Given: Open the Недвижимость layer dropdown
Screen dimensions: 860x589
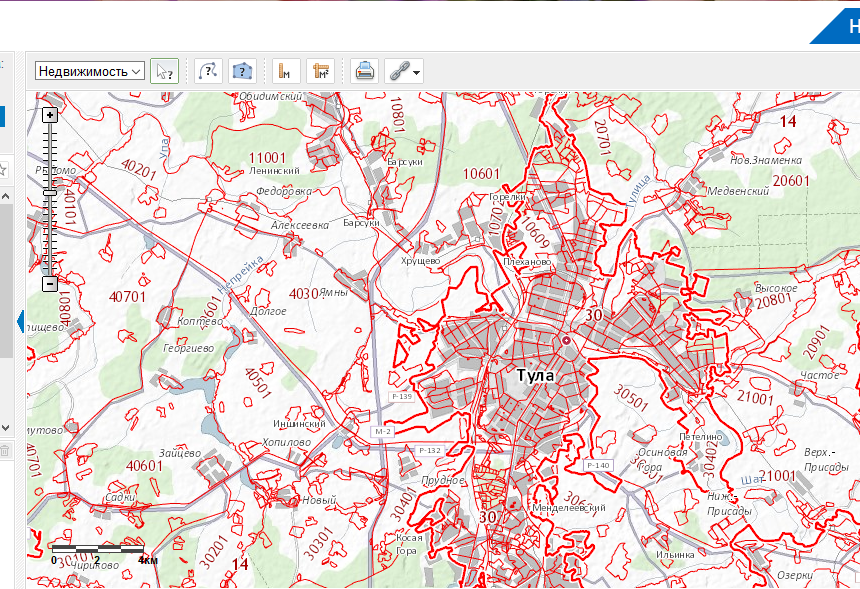Looking at the screenshot, I should coord(90,71).
